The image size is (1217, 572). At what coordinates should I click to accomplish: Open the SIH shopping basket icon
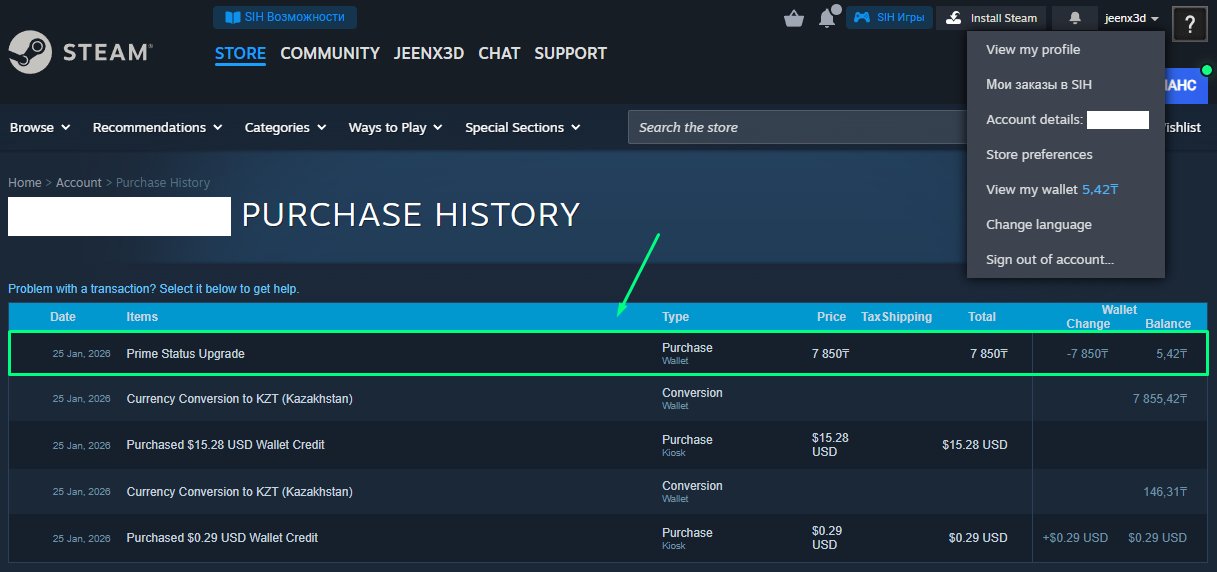click(x=794, y=18)
